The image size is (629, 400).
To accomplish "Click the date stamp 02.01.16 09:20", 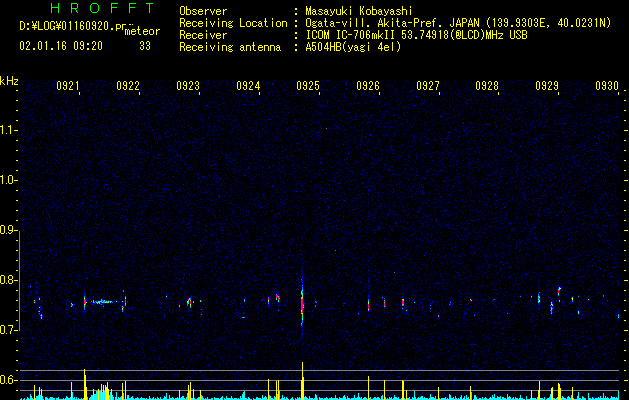I will coord(61,46).
